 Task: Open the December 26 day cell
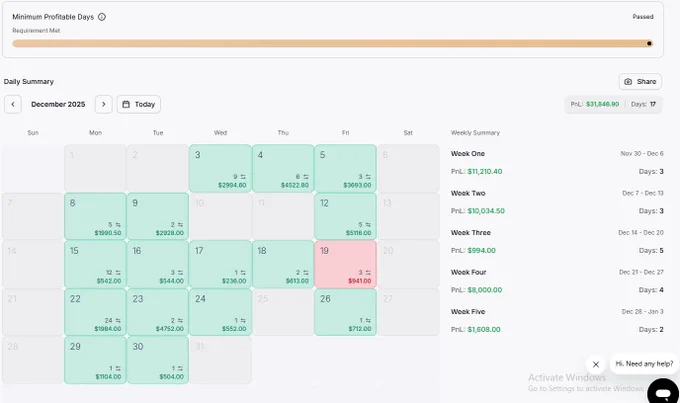coord(345,312)
